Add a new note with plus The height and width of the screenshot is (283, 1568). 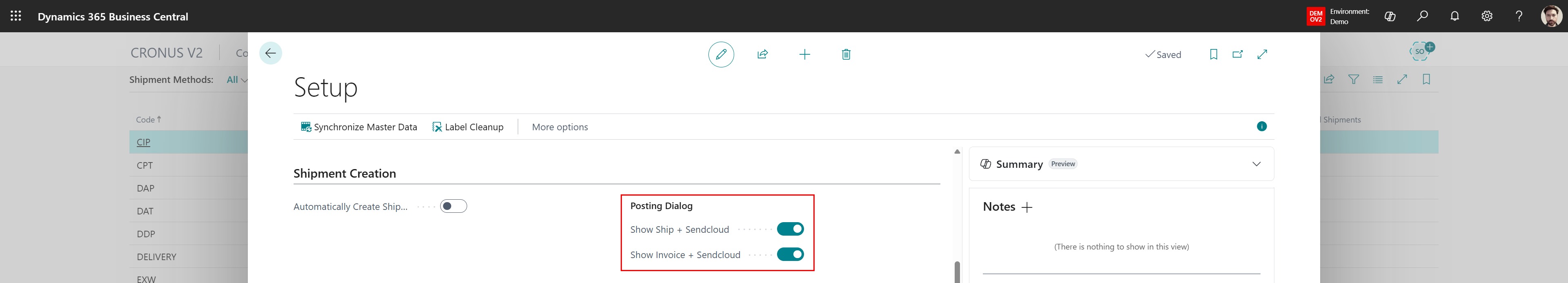point(1027,207)
